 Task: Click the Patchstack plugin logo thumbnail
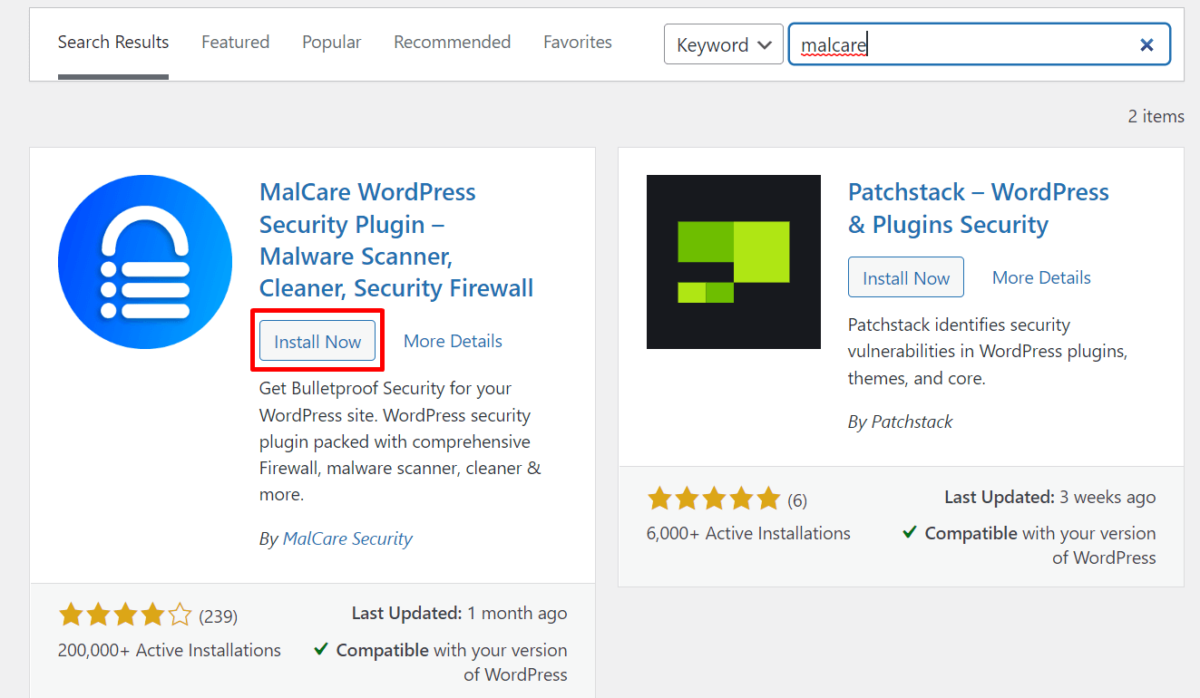coord(733,261)
